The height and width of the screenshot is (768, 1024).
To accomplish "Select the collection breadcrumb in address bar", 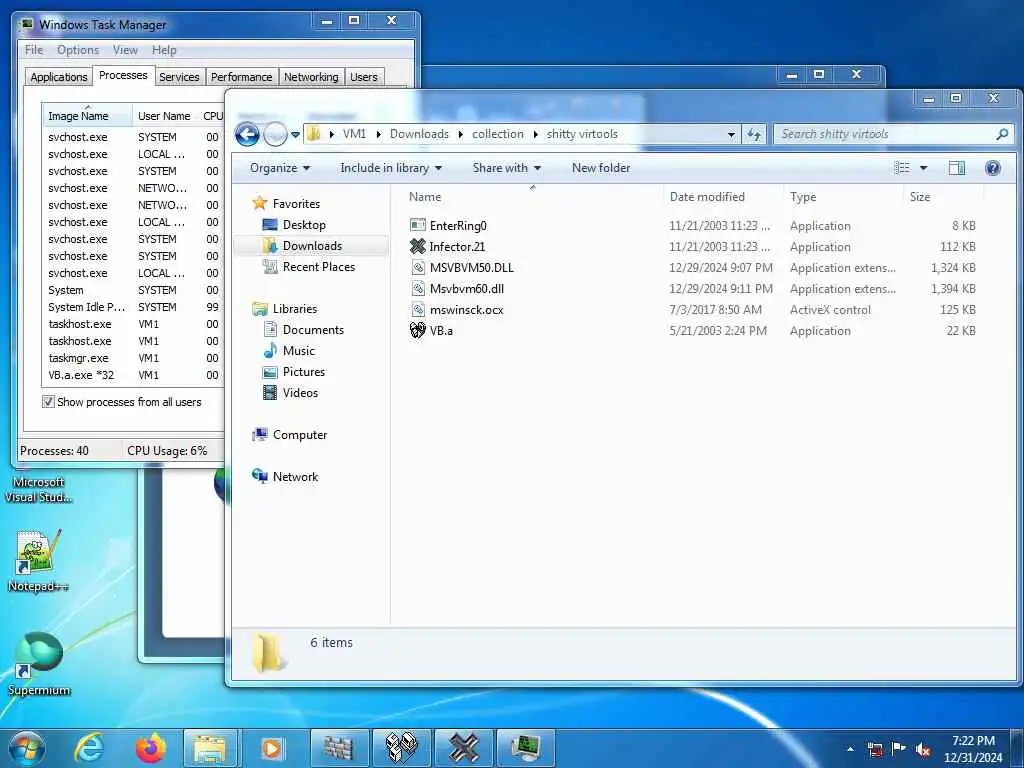I will pos(498,134).
